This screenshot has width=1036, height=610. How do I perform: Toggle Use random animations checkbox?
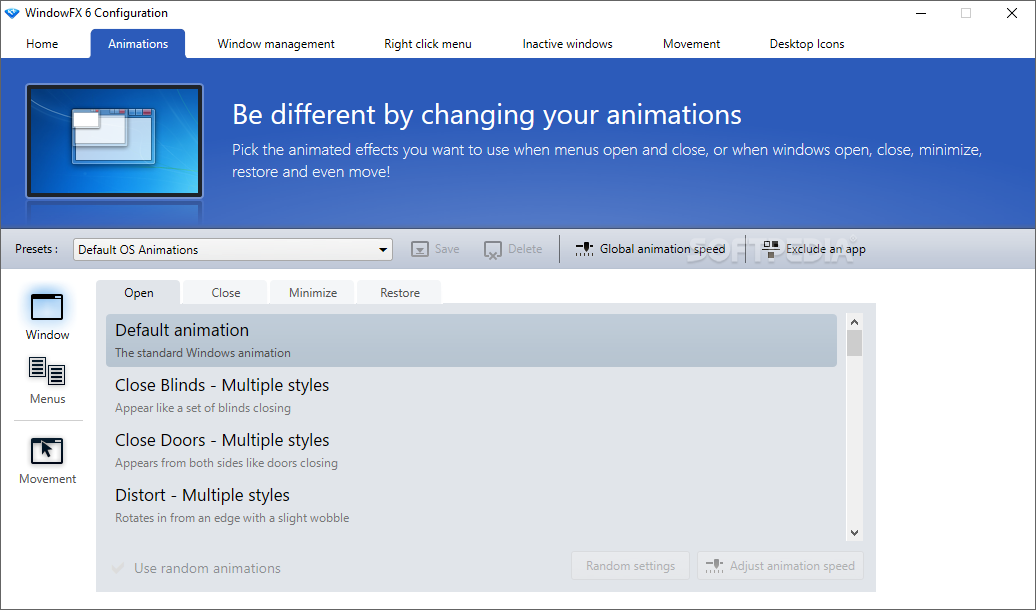pos(118,568)
